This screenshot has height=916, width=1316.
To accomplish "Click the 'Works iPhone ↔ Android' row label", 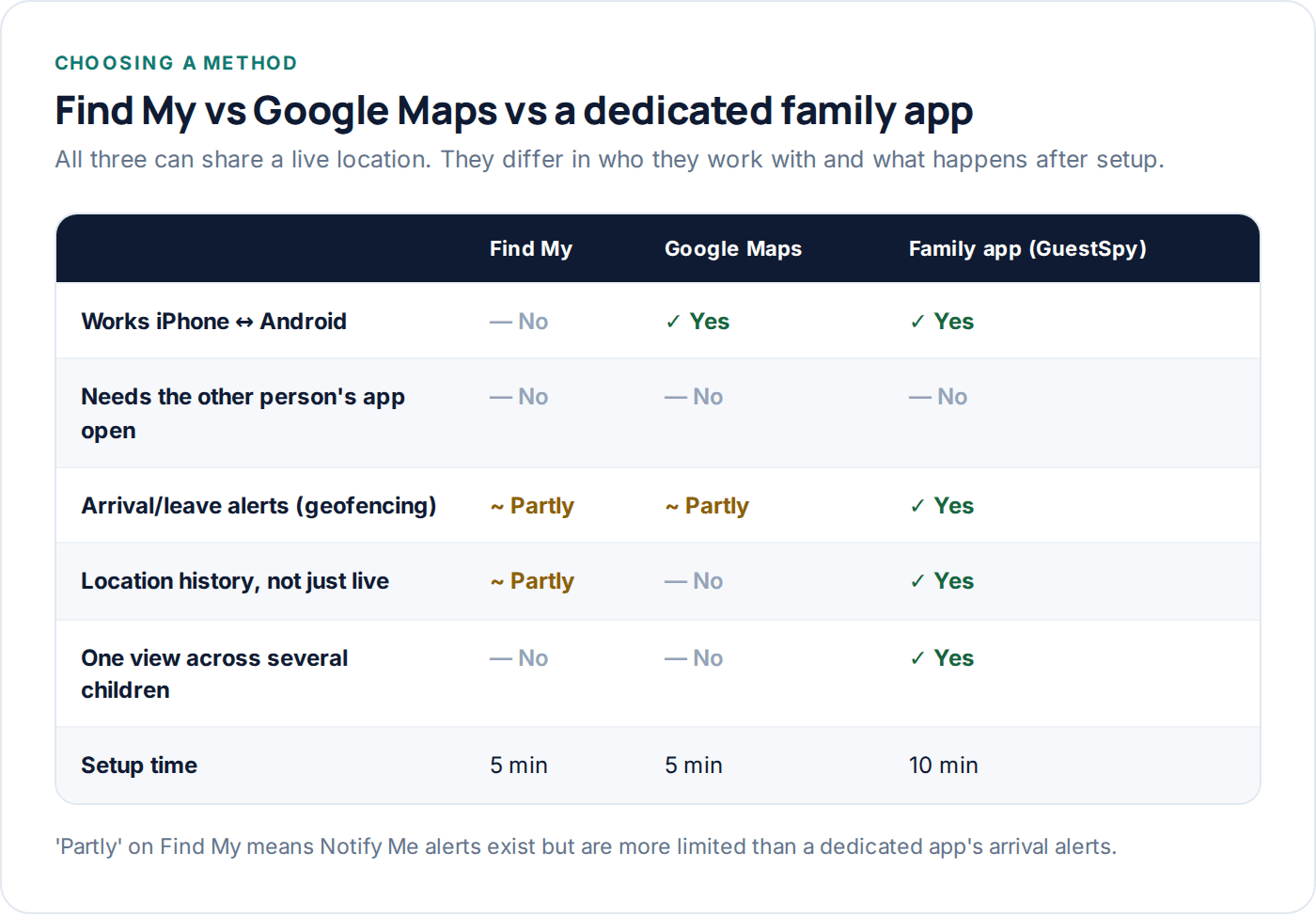I will (214, 322).
